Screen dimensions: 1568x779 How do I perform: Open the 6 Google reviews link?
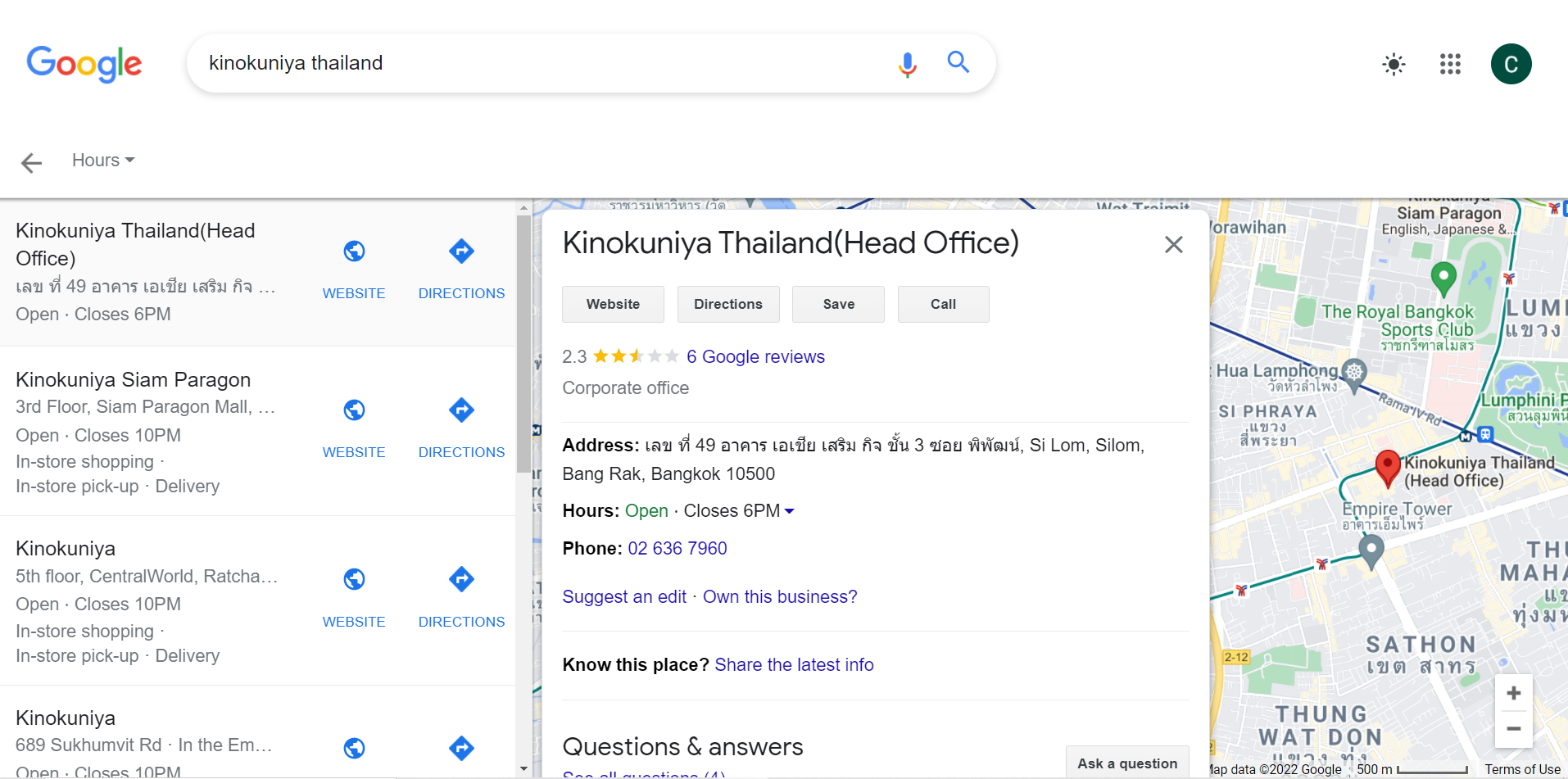pyautogui.click(x=755, y=356)
